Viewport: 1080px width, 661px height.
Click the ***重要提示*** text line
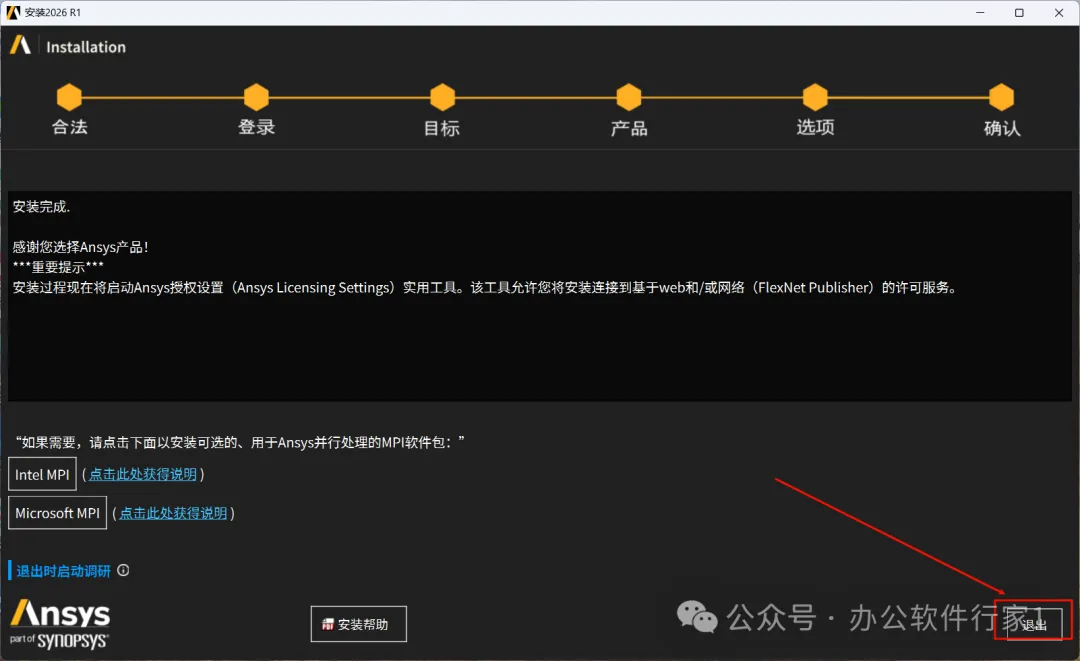pyautogui.click(x=58, y=267)
